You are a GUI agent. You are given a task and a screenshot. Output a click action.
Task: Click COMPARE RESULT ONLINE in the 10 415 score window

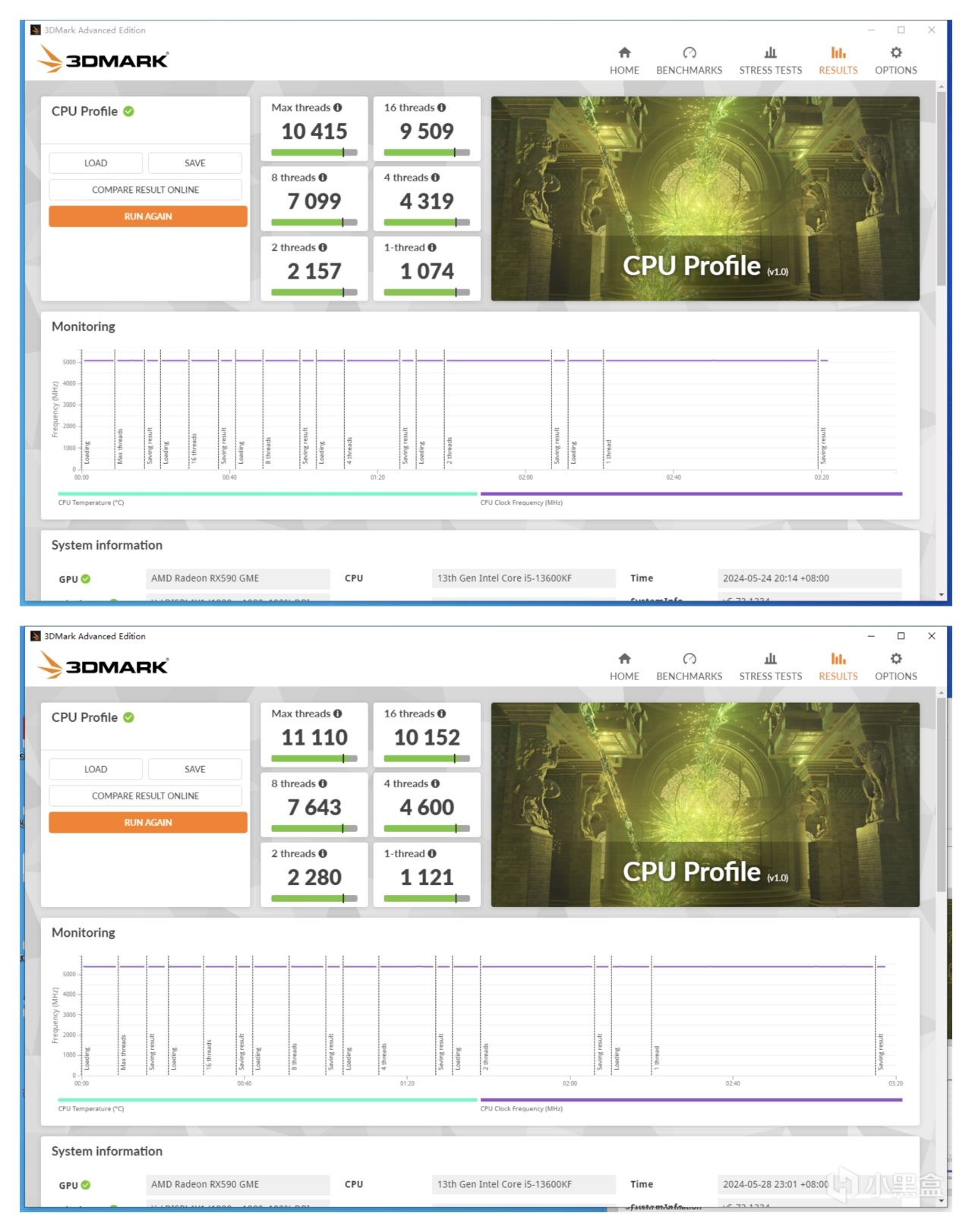click(146, 190)
